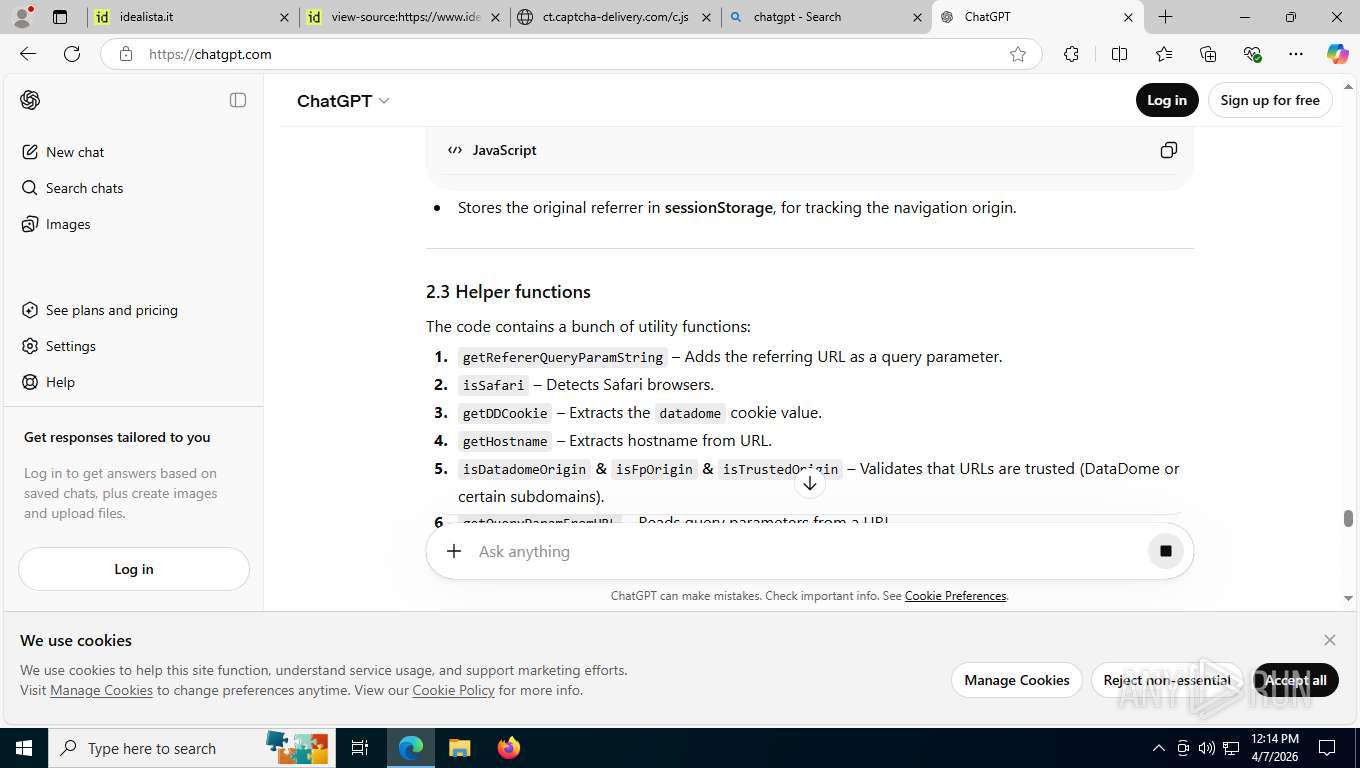Click the scroll-to-bottom arrow button

pyautogui.click(x=810, y=484)
